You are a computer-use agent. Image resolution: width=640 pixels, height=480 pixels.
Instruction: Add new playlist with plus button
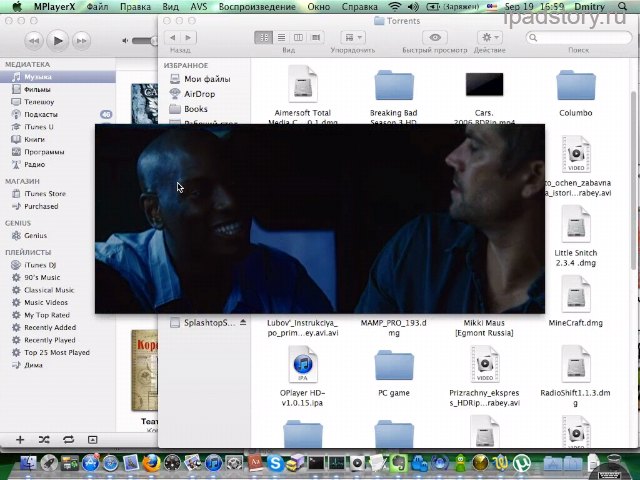pyautogui.click(x=20, y=440)
